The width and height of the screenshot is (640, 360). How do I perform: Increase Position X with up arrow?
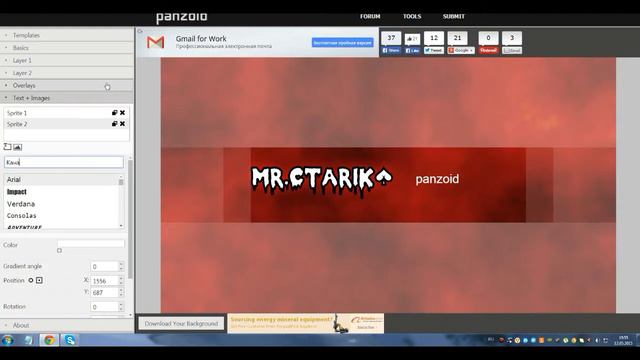point(121,278)
